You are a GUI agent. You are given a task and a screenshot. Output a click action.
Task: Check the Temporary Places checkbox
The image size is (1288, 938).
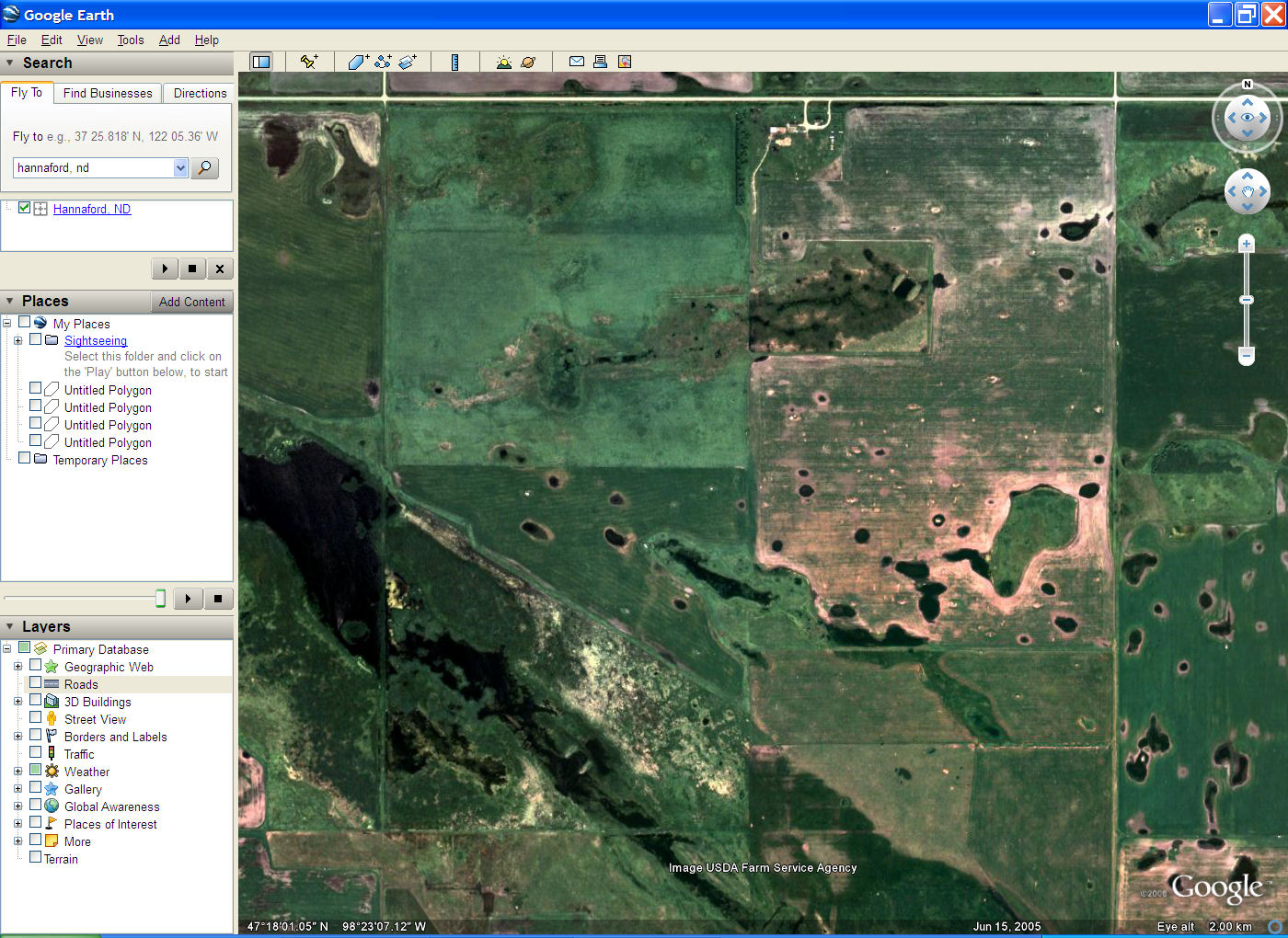pyautogui.click(x=24, y=458)
